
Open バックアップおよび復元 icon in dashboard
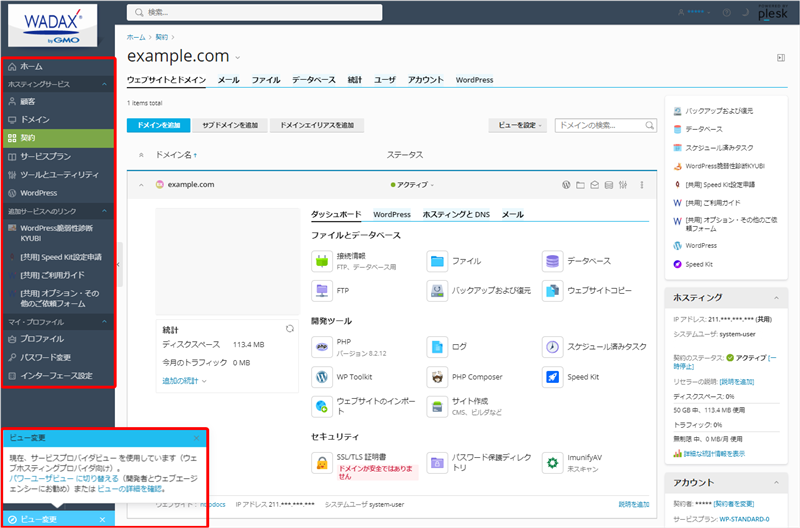(437, 291)
